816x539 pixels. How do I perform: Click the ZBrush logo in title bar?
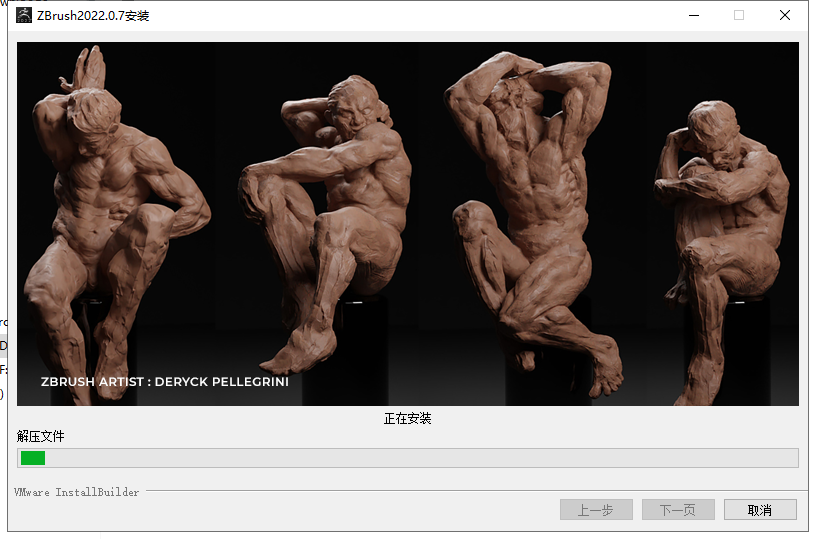tap(22, 15)
